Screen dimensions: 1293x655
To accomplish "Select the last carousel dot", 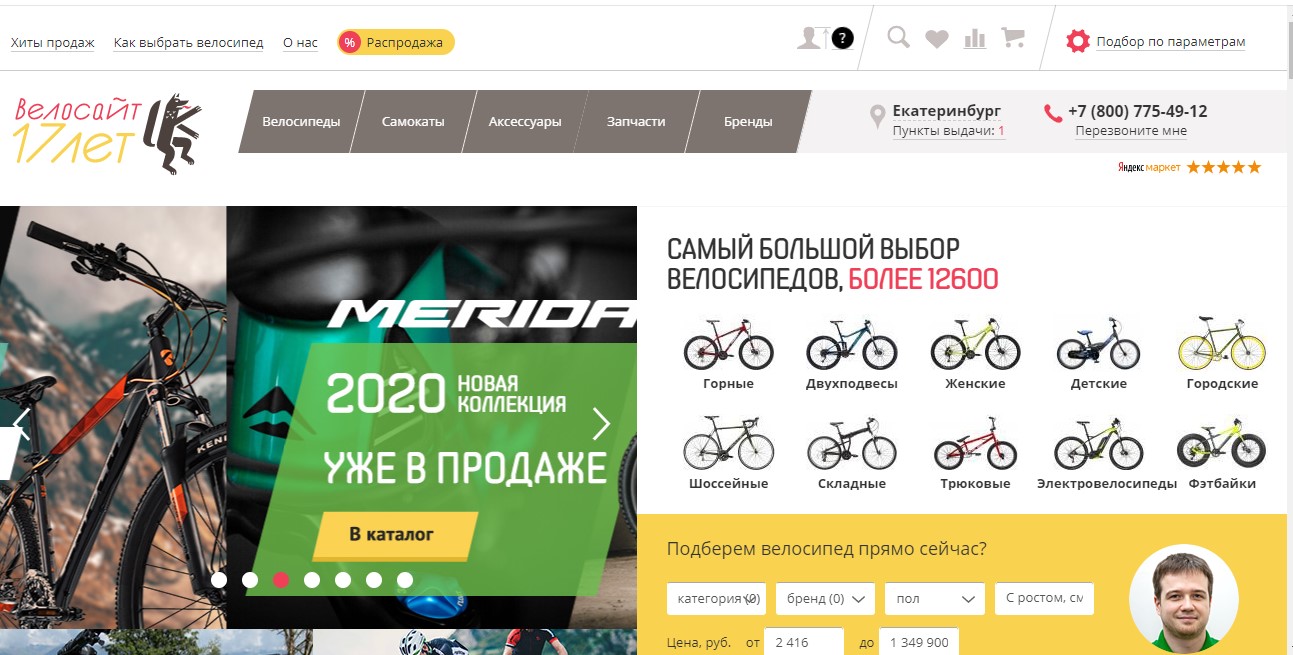I will [405, 579].
